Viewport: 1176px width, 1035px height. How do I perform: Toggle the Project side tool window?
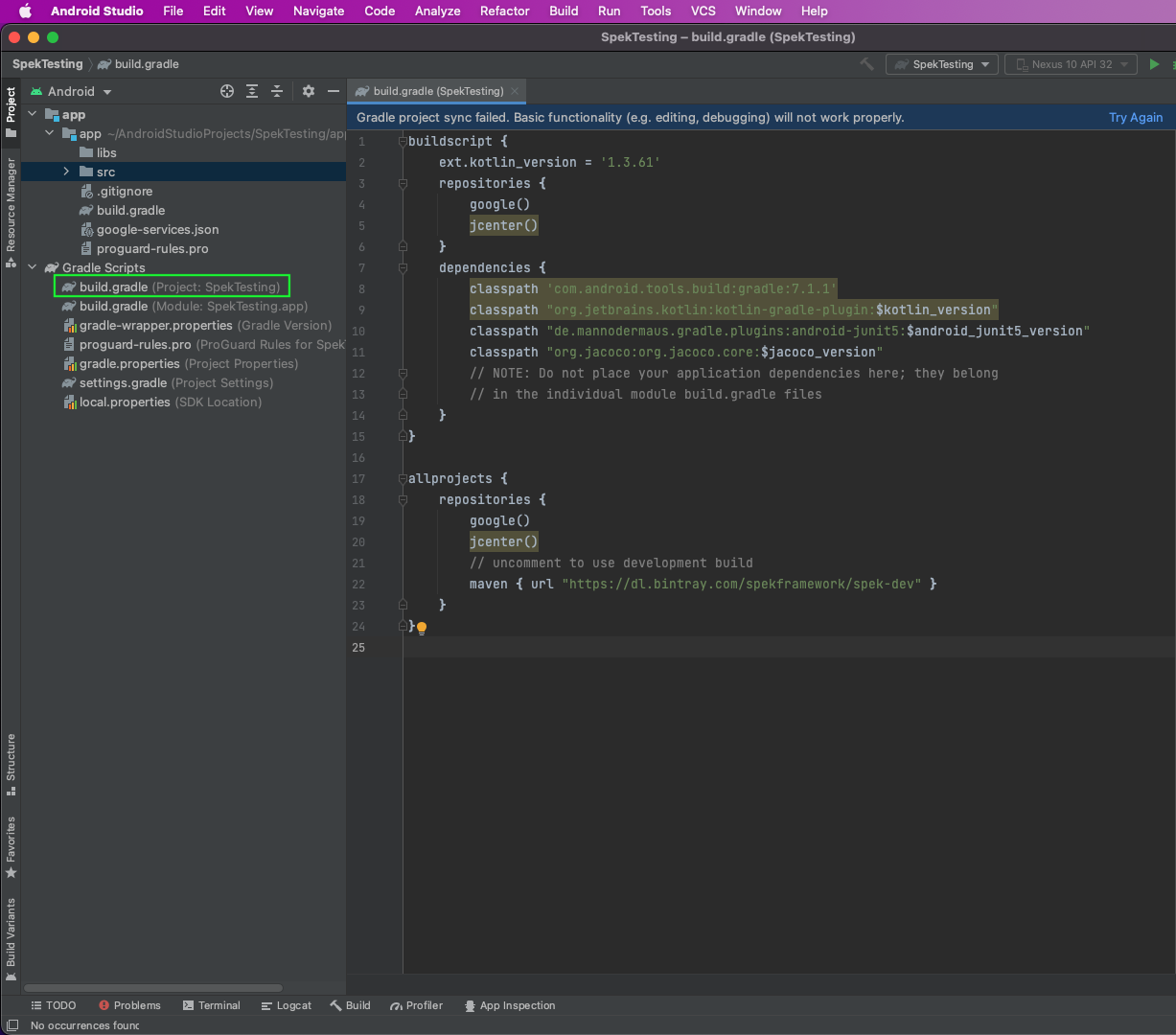pos(11,112)
